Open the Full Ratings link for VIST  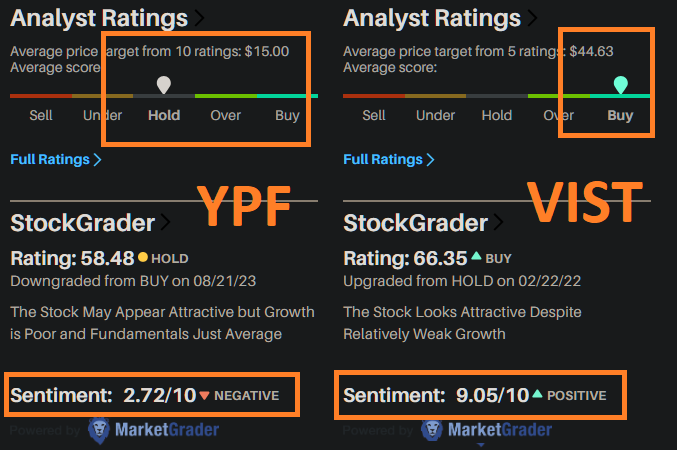point(389,159)
